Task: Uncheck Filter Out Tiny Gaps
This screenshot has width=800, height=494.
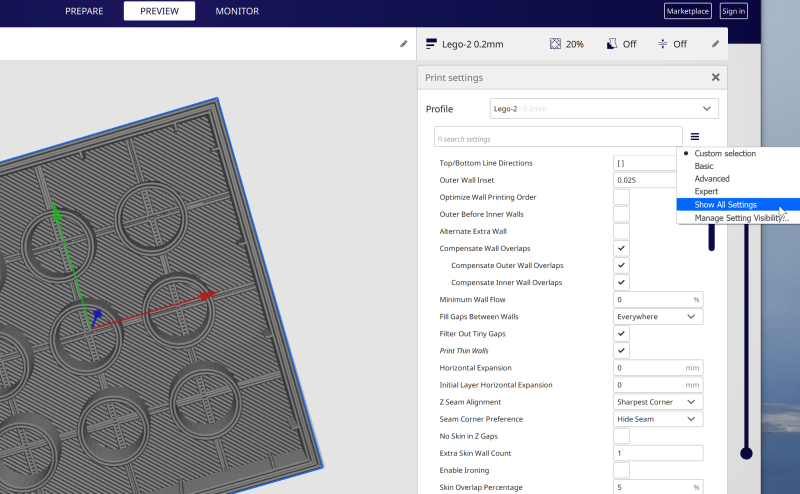Action: click(x=621, y=334)
